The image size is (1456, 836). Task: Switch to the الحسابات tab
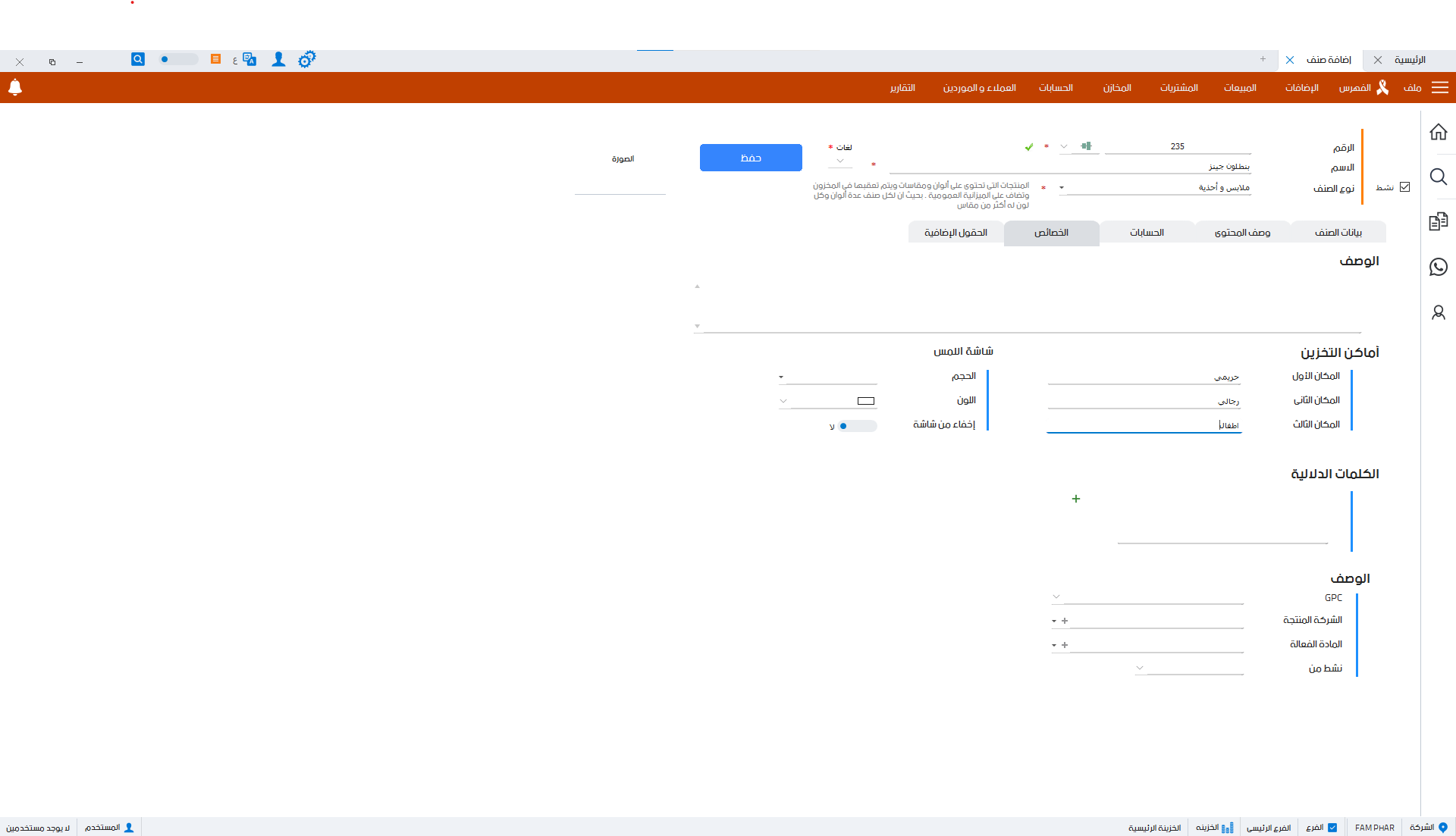(1147, 233)
